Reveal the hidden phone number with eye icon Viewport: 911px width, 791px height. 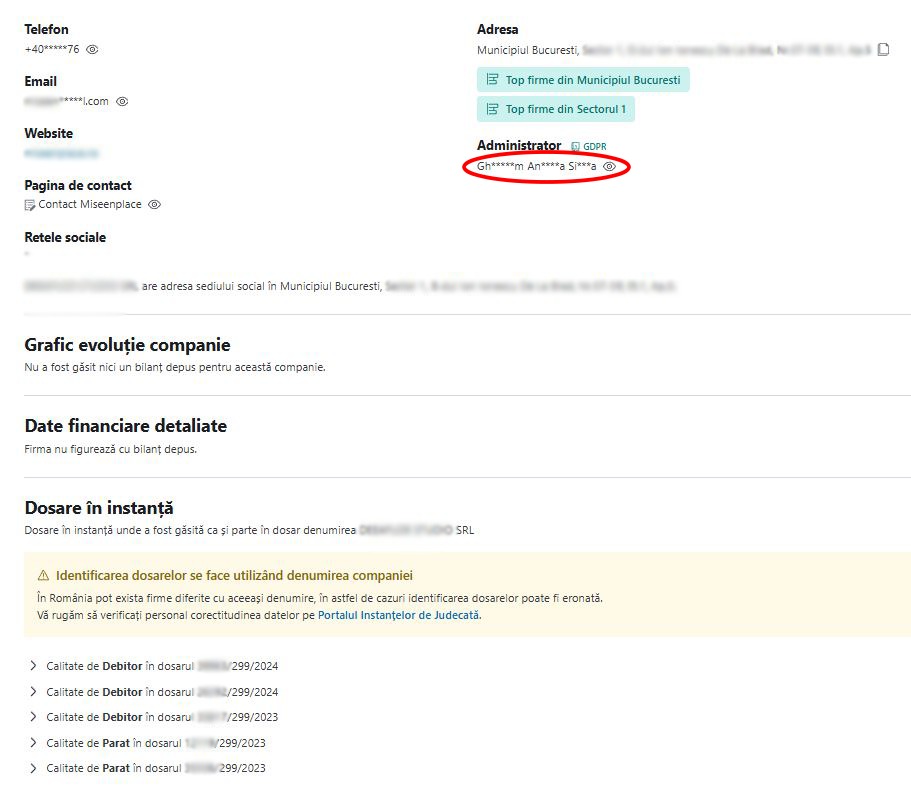pyautogui.click(x=92, y=49)
